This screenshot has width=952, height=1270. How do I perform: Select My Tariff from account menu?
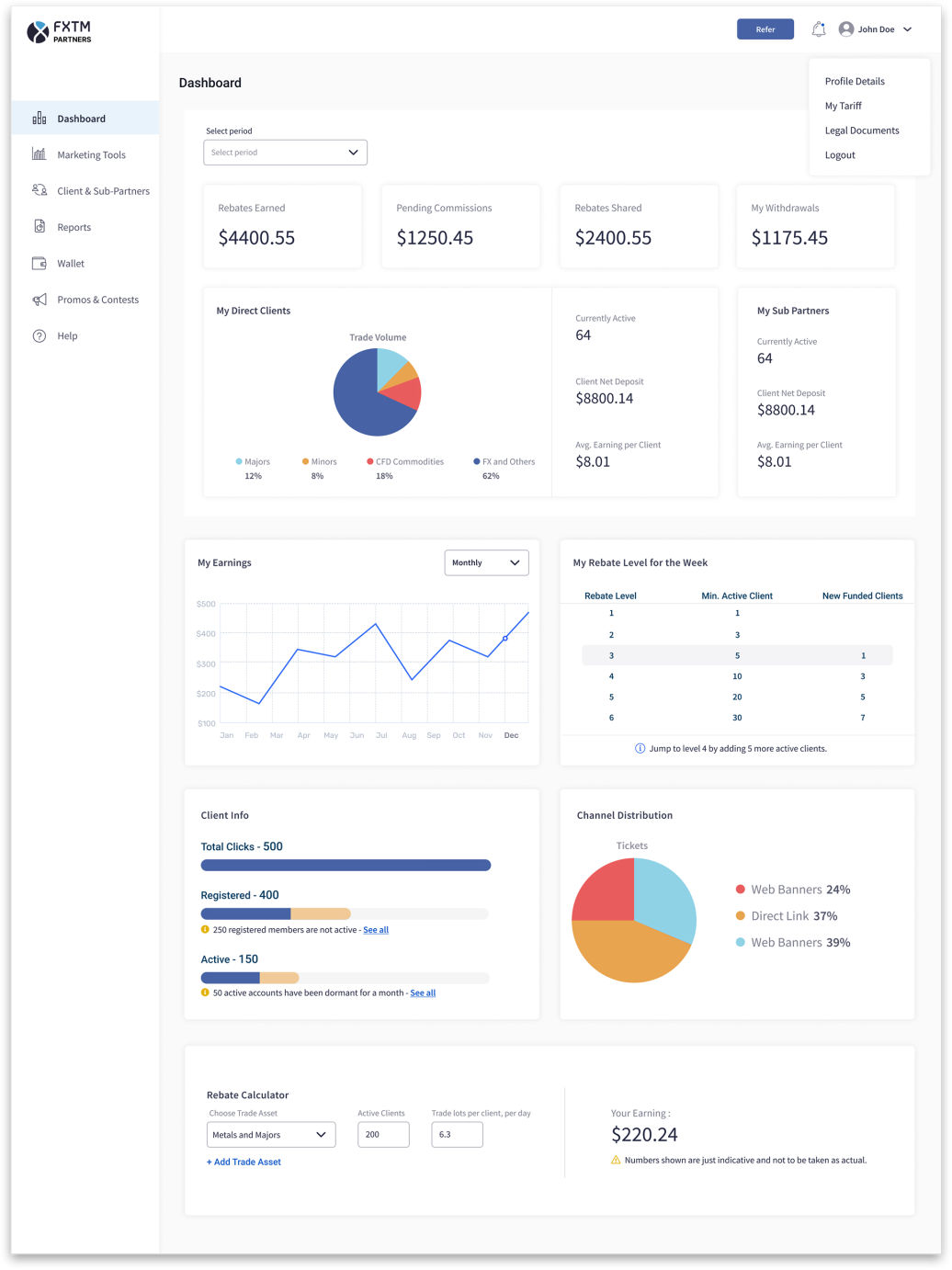coord(843,106)
